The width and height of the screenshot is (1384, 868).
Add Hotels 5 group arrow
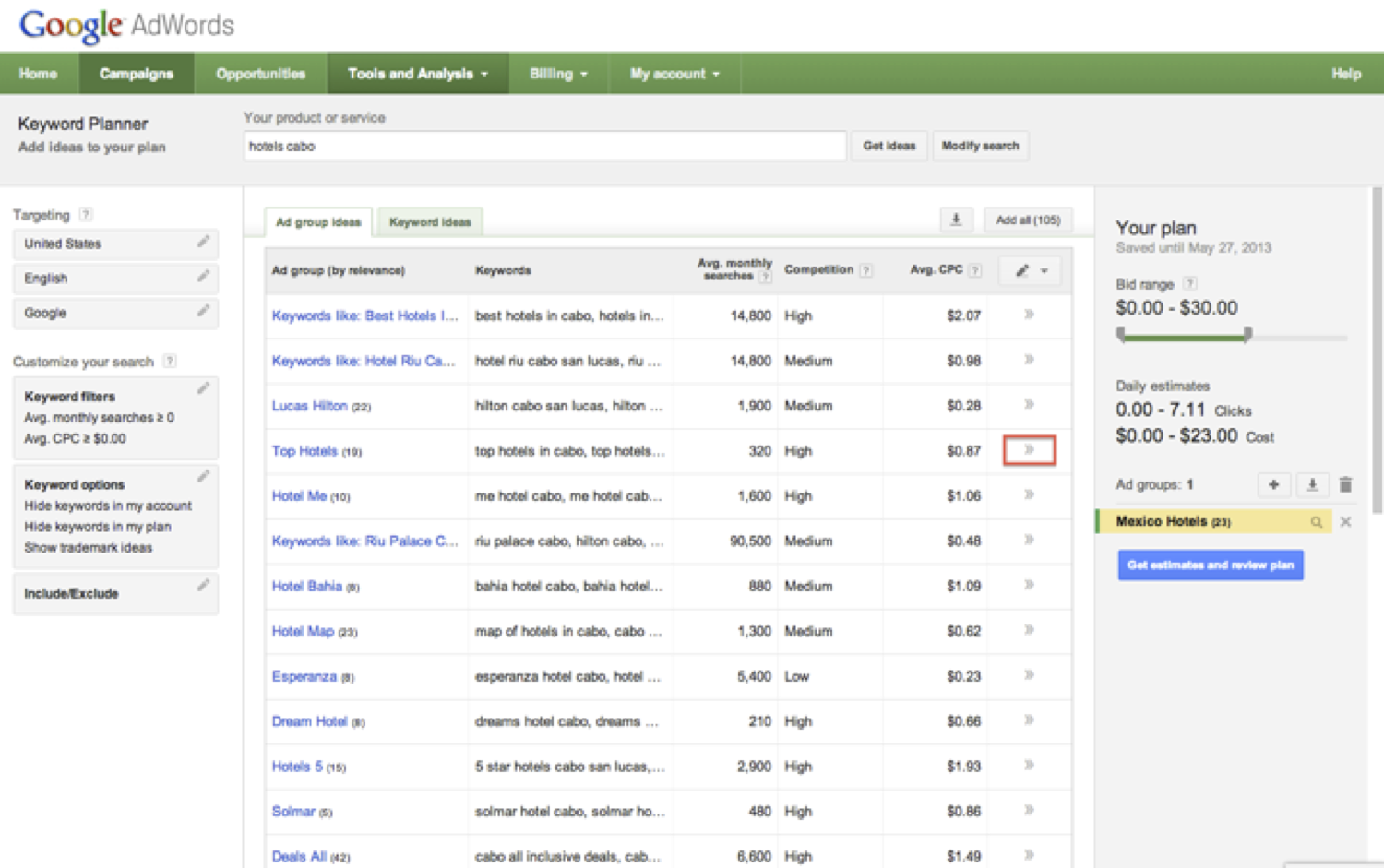[1029, 766]
